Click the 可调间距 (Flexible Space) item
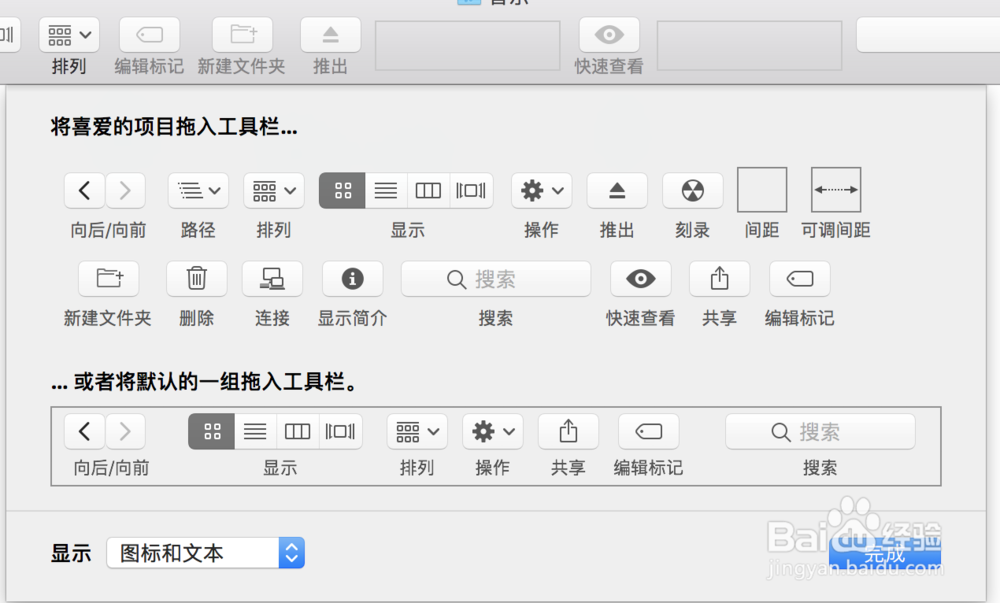Screen dimensions: 1000x603 835,190
